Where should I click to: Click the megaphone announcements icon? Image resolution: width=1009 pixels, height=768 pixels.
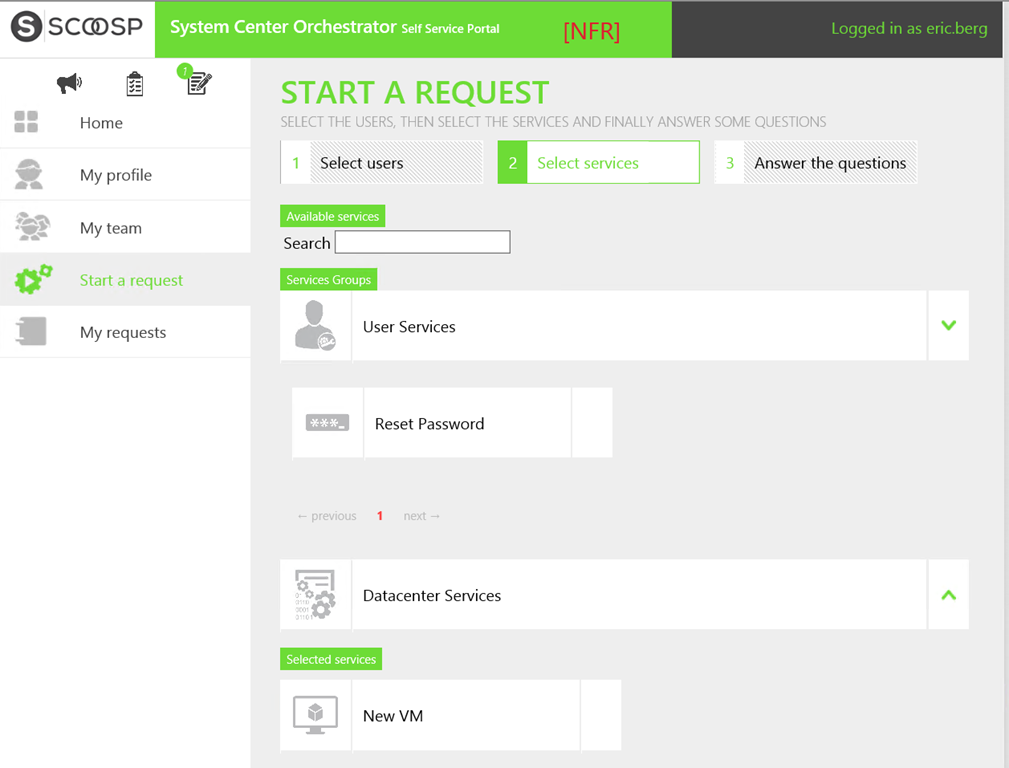click(x=69, y=84)
